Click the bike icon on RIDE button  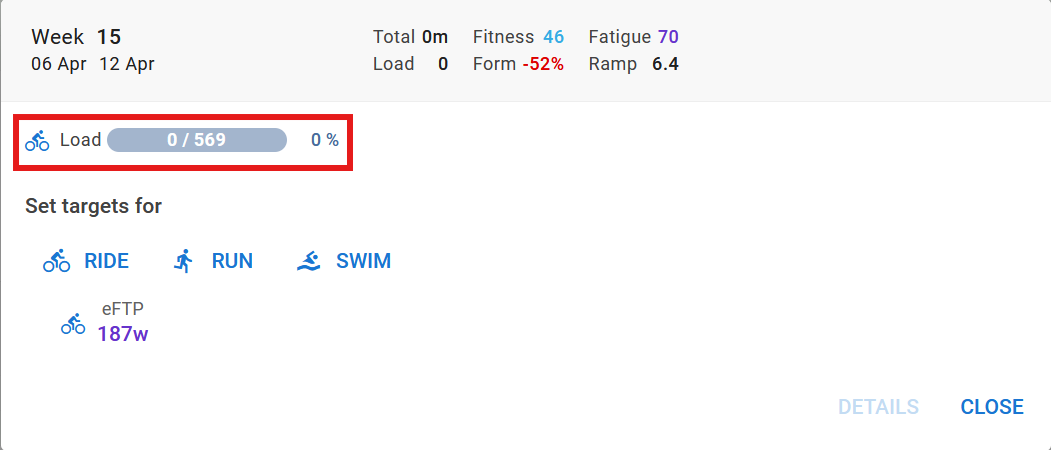pyautogui.click(x=56, y=262)
